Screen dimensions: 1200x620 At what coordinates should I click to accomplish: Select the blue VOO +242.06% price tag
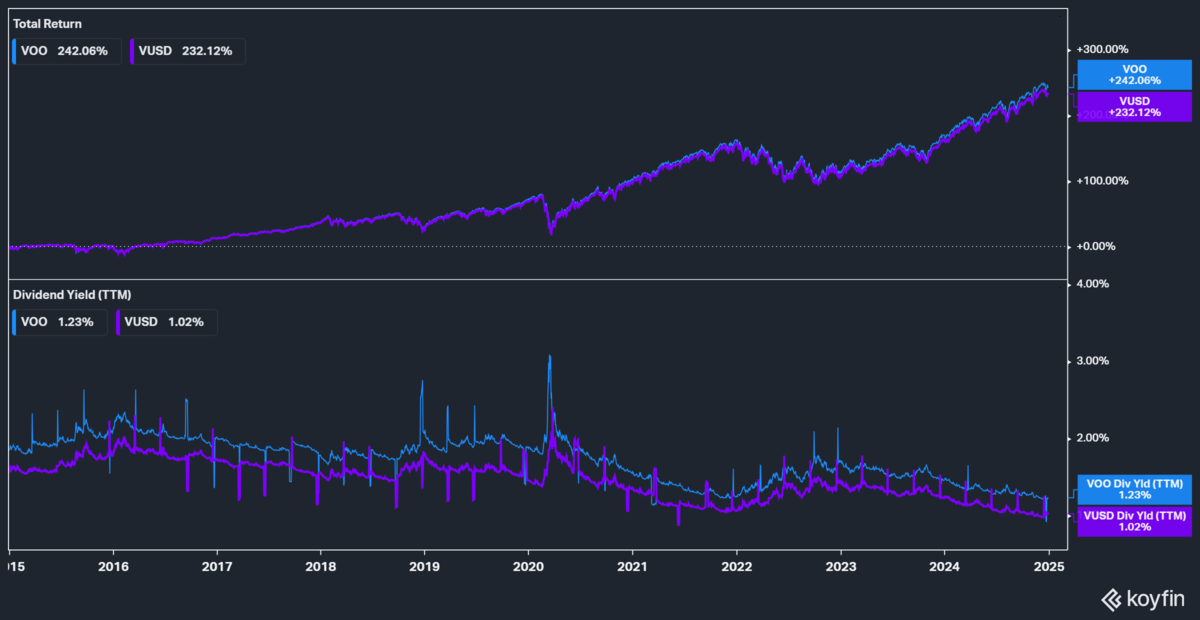pos(1133,76)
